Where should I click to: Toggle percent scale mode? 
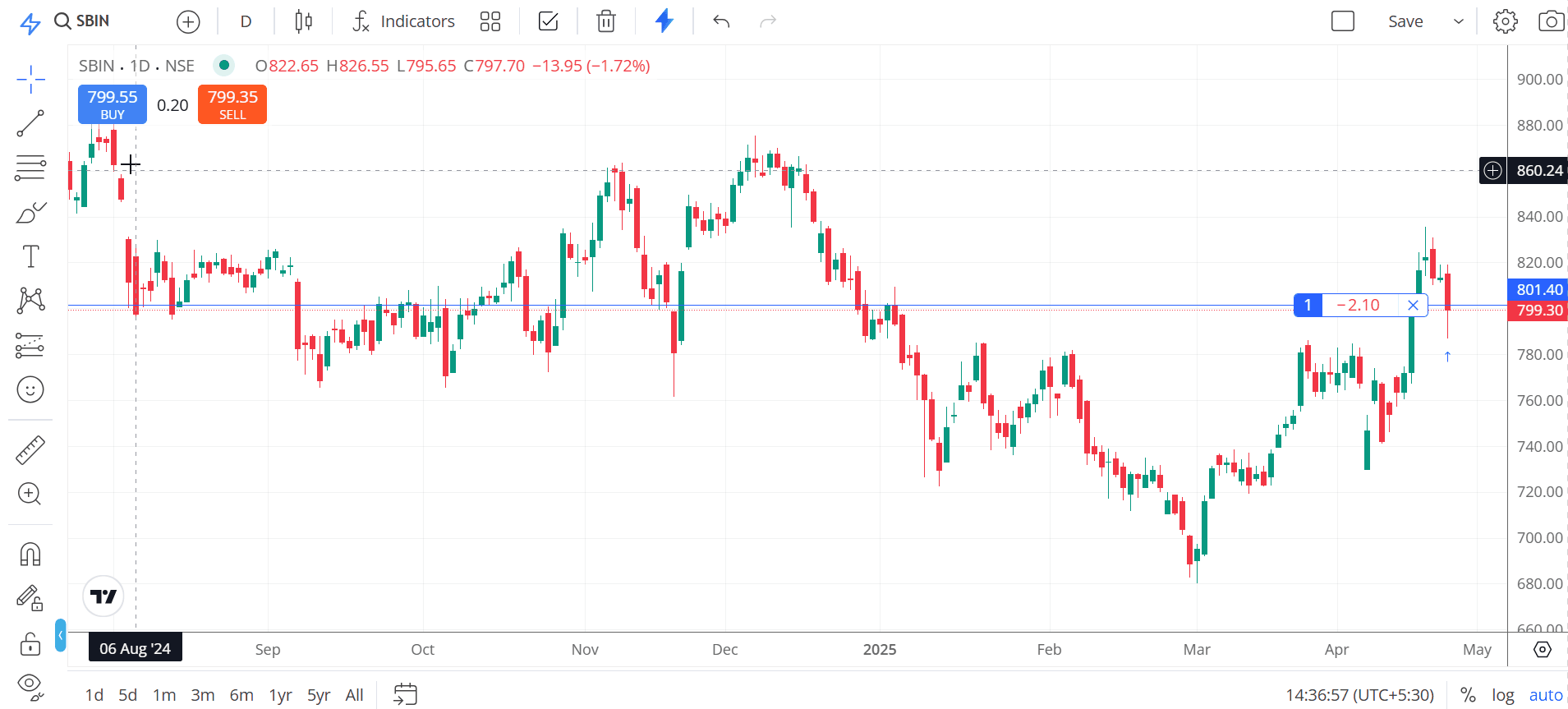pos(1468,695)
